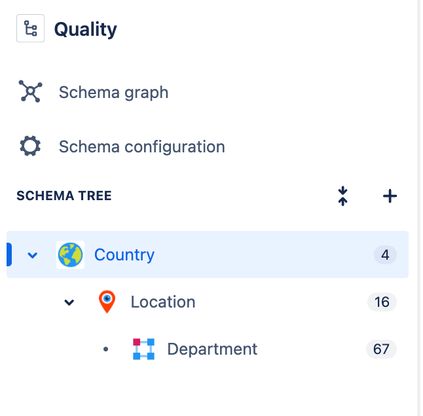This screenshot has width=423, height=416.
Task: Collapse the Country tree node chevron
Action: pos(32,255)
